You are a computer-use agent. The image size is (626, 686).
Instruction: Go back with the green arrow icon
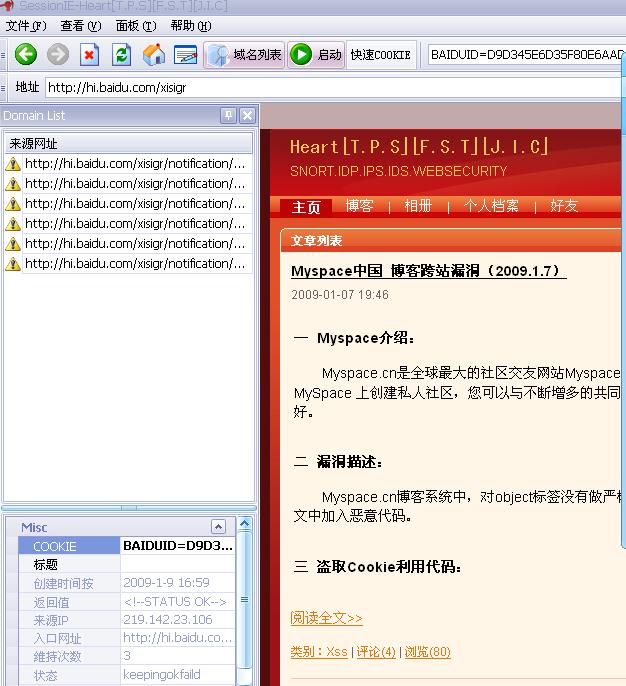(x=26, y=55)
